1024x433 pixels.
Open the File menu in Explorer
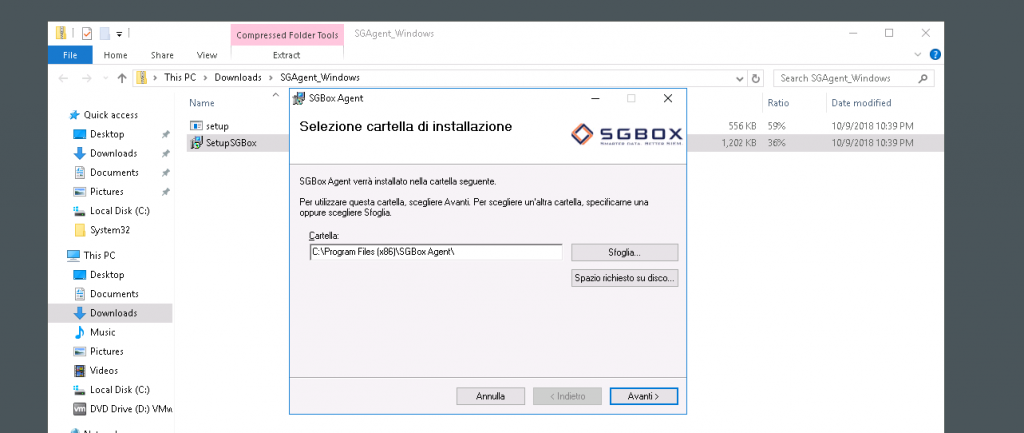70,55
